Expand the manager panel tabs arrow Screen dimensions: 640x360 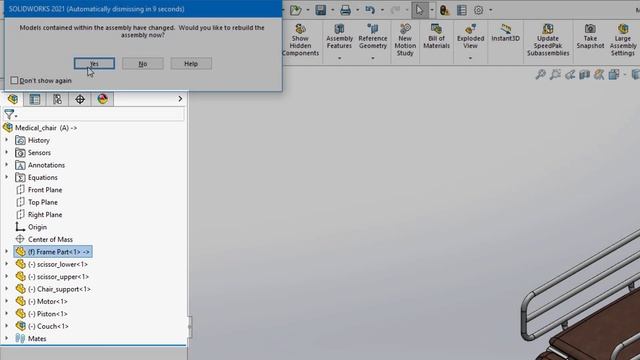tap(180, 99)
